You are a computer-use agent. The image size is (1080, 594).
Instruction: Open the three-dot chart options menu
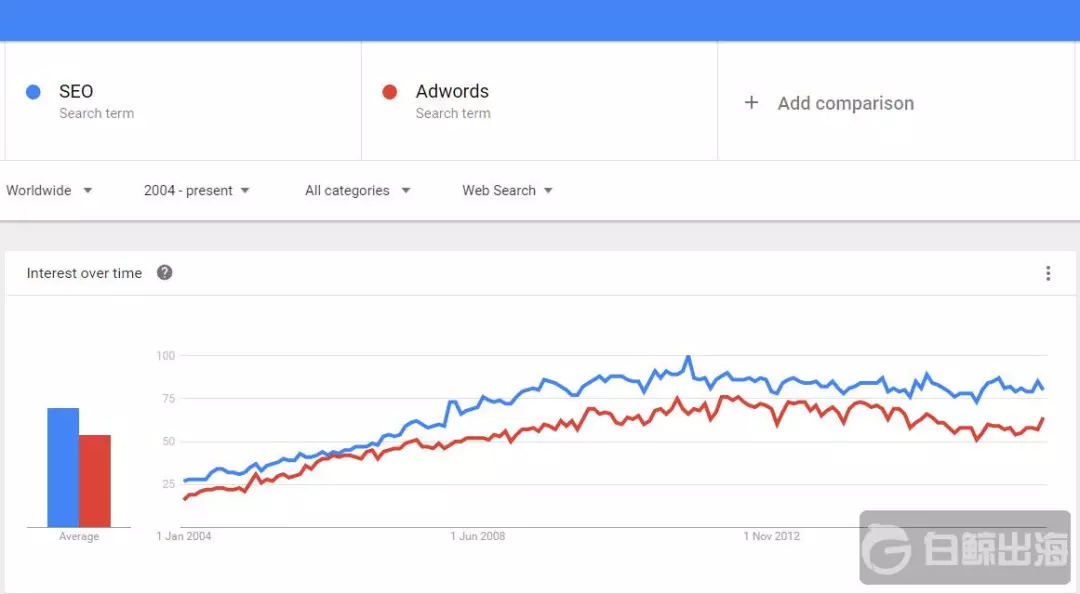[x=1048, y=274]
